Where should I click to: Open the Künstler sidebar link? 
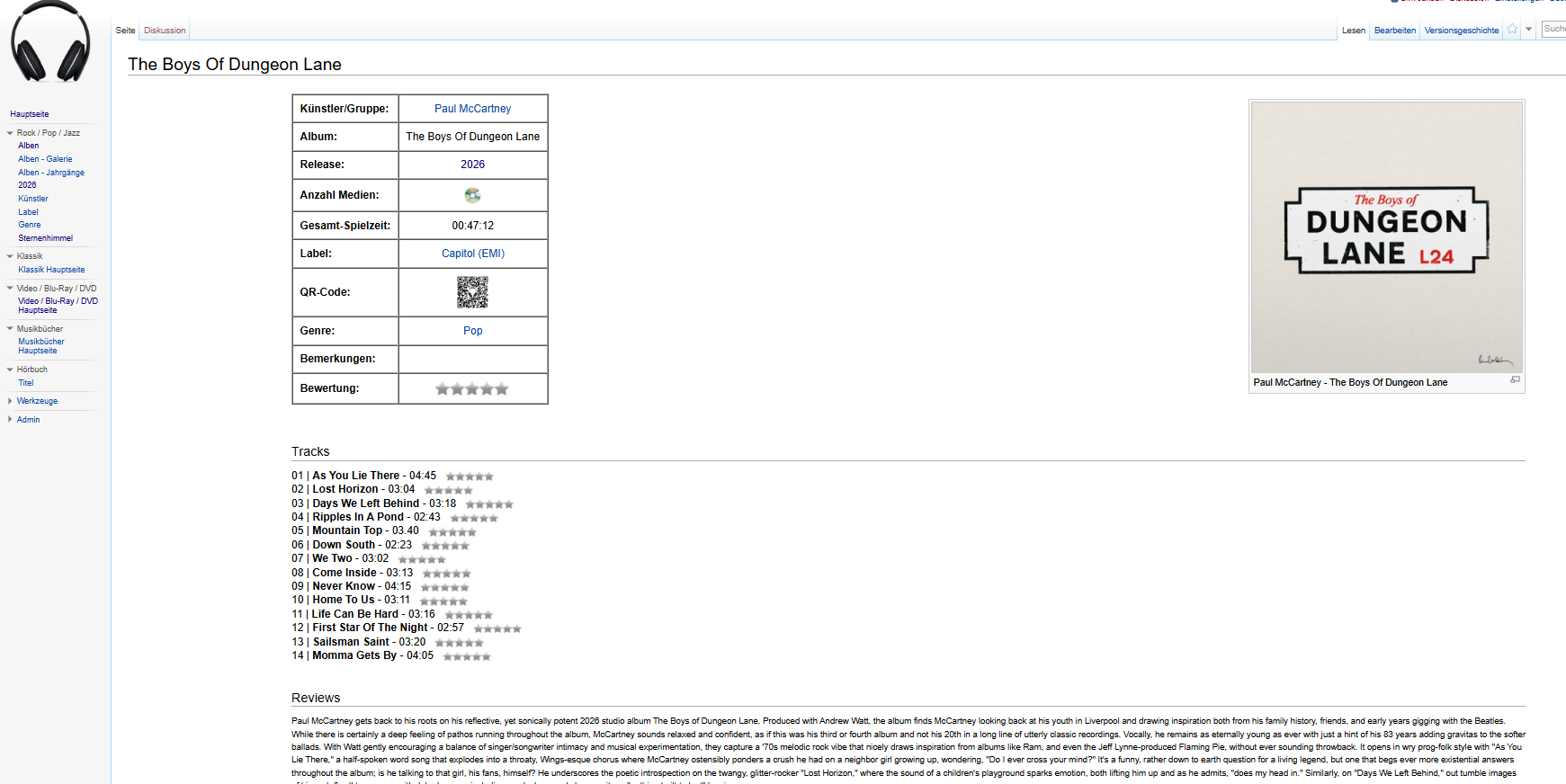coord(33,199)
